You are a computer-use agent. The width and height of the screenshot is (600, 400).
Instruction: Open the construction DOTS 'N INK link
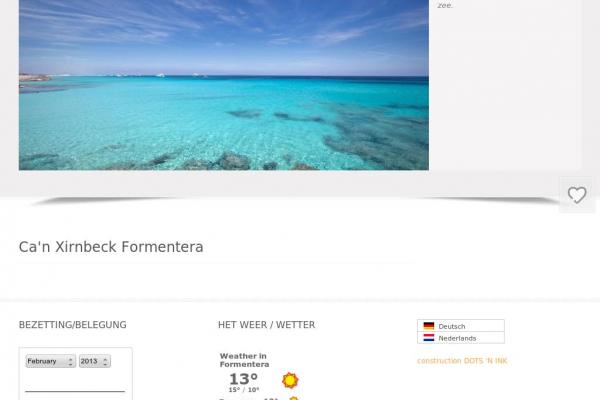(x=462, y=361)
